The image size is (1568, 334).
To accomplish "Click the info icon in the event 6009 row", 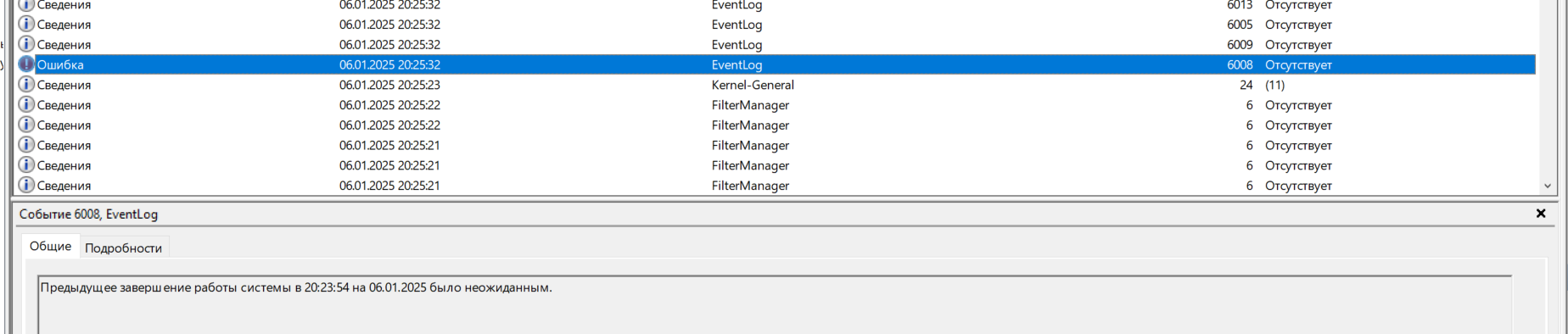I will click(26, 44).
